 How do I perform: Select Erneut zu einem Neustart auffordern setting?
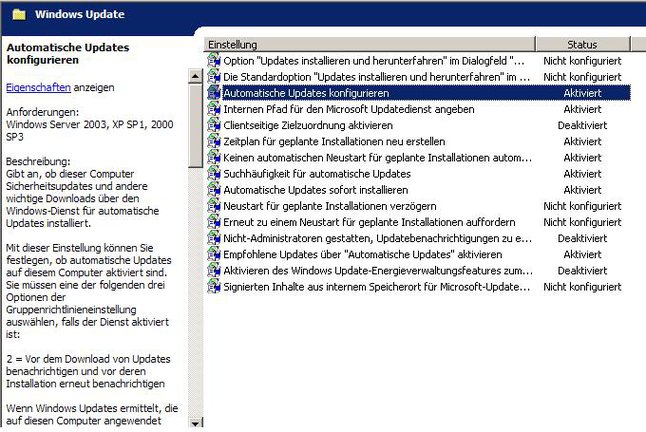point(369,222)
